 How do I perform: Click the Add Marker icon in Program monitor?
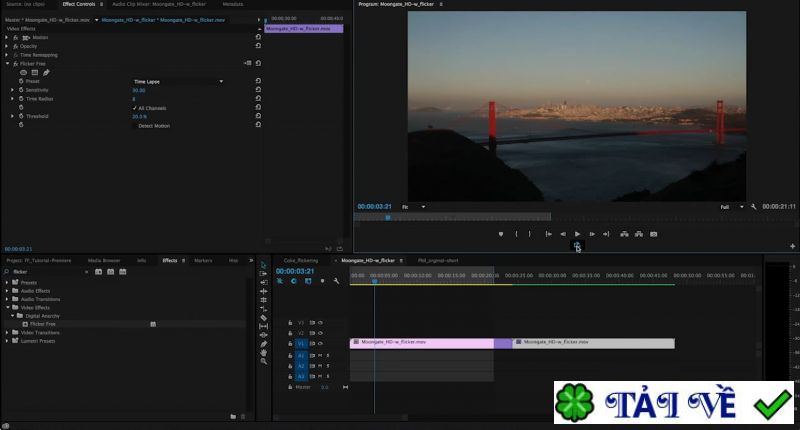click(x=500, y=234)
